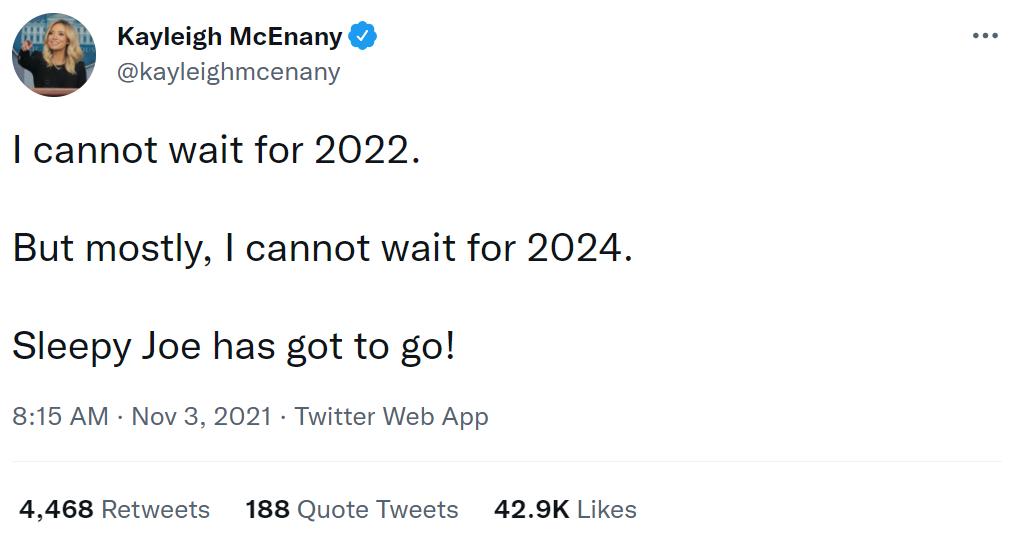The width and height of the screenshot is (1027, 551).
Task: Click Kayleigh McEnany's profile avatar photo
Action: [x=54, y=55]
